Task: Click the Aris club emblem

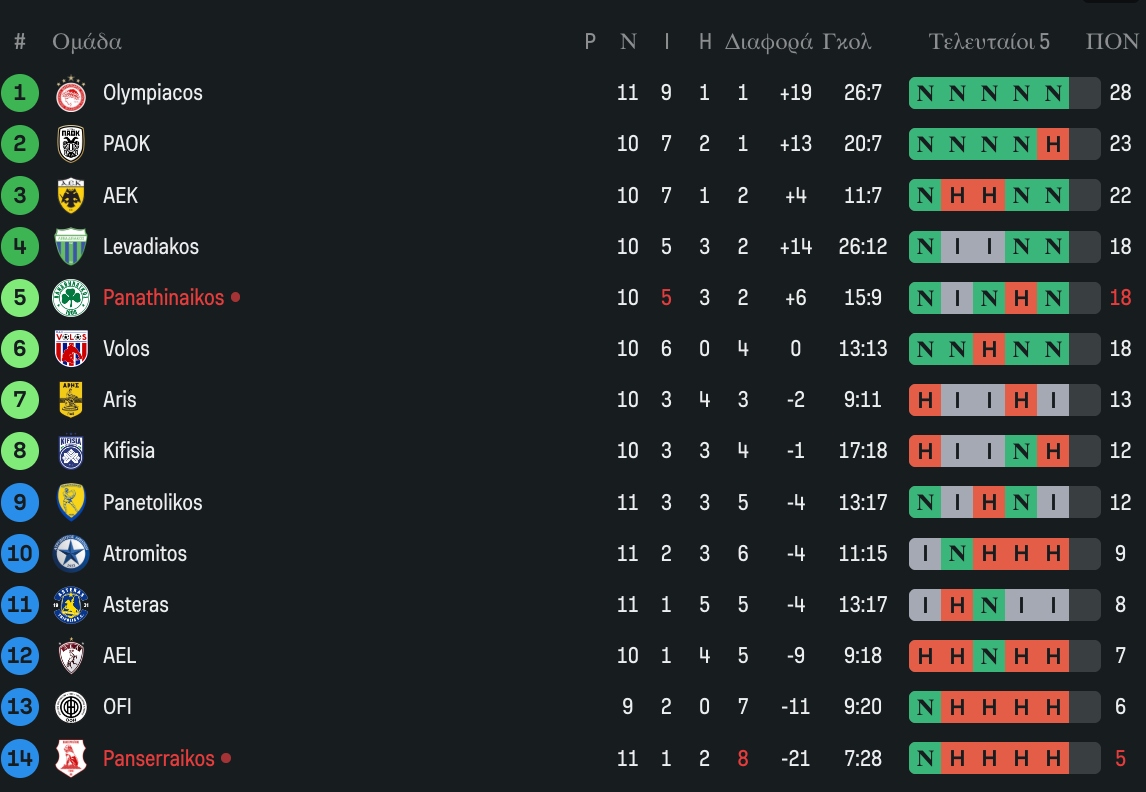Action: [71, 400]
